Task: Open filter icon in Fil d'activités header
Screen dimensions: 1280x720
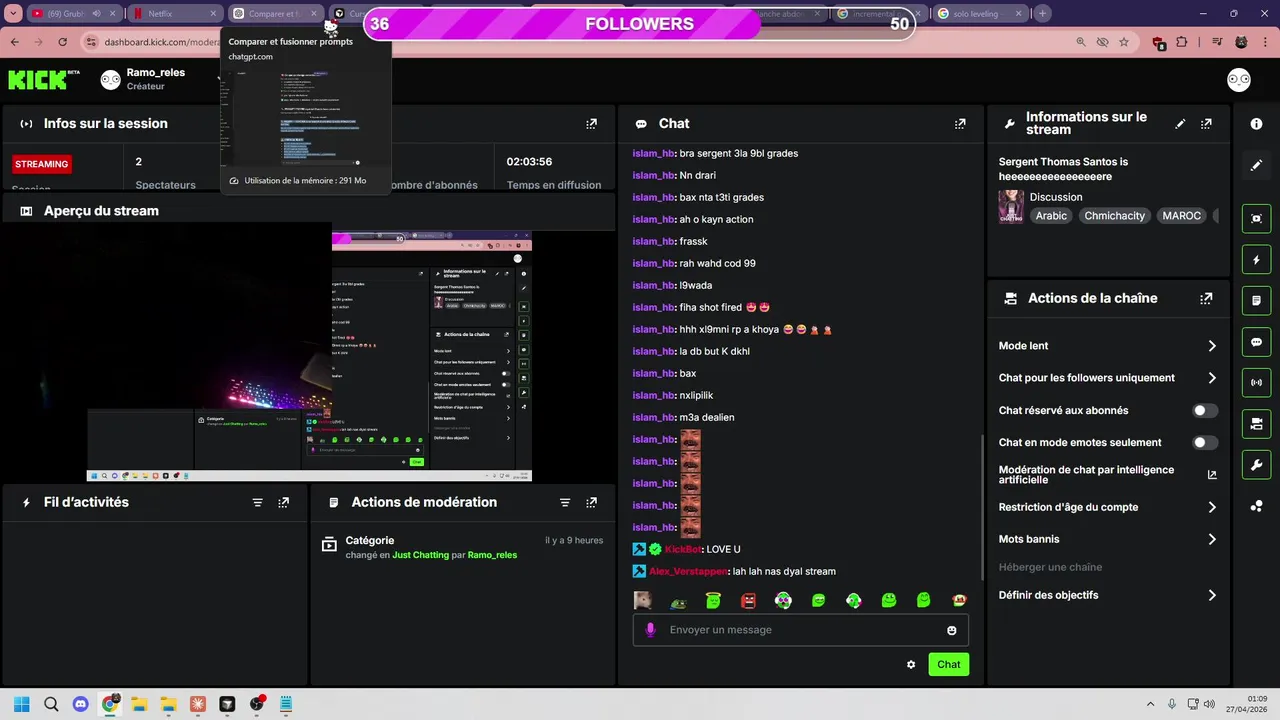Action: pos(257,503)
